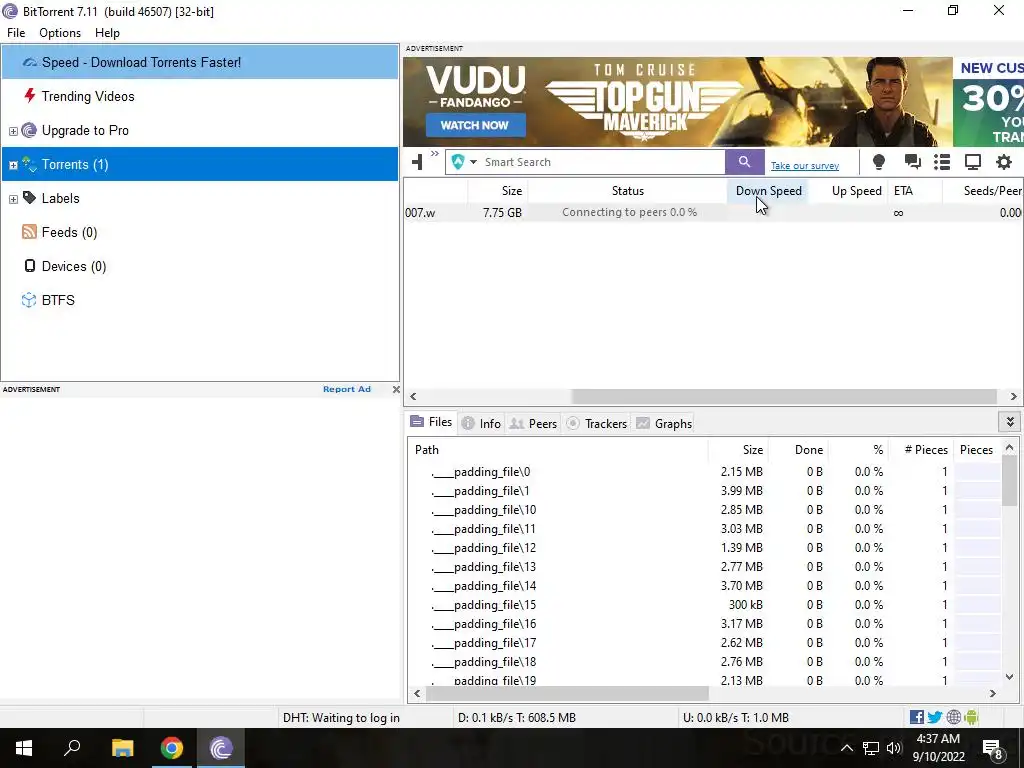Viewport: 1024px width, 768px height.
Task: Select the 7.75 GB torrent row
Action: pos(713,212)
